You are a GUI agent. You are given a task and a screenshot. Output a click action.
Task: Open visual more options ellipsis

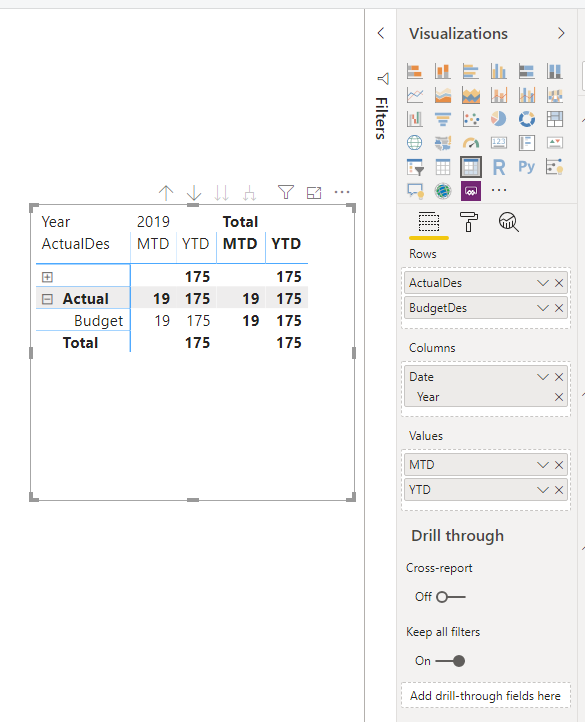coord(342,192)
